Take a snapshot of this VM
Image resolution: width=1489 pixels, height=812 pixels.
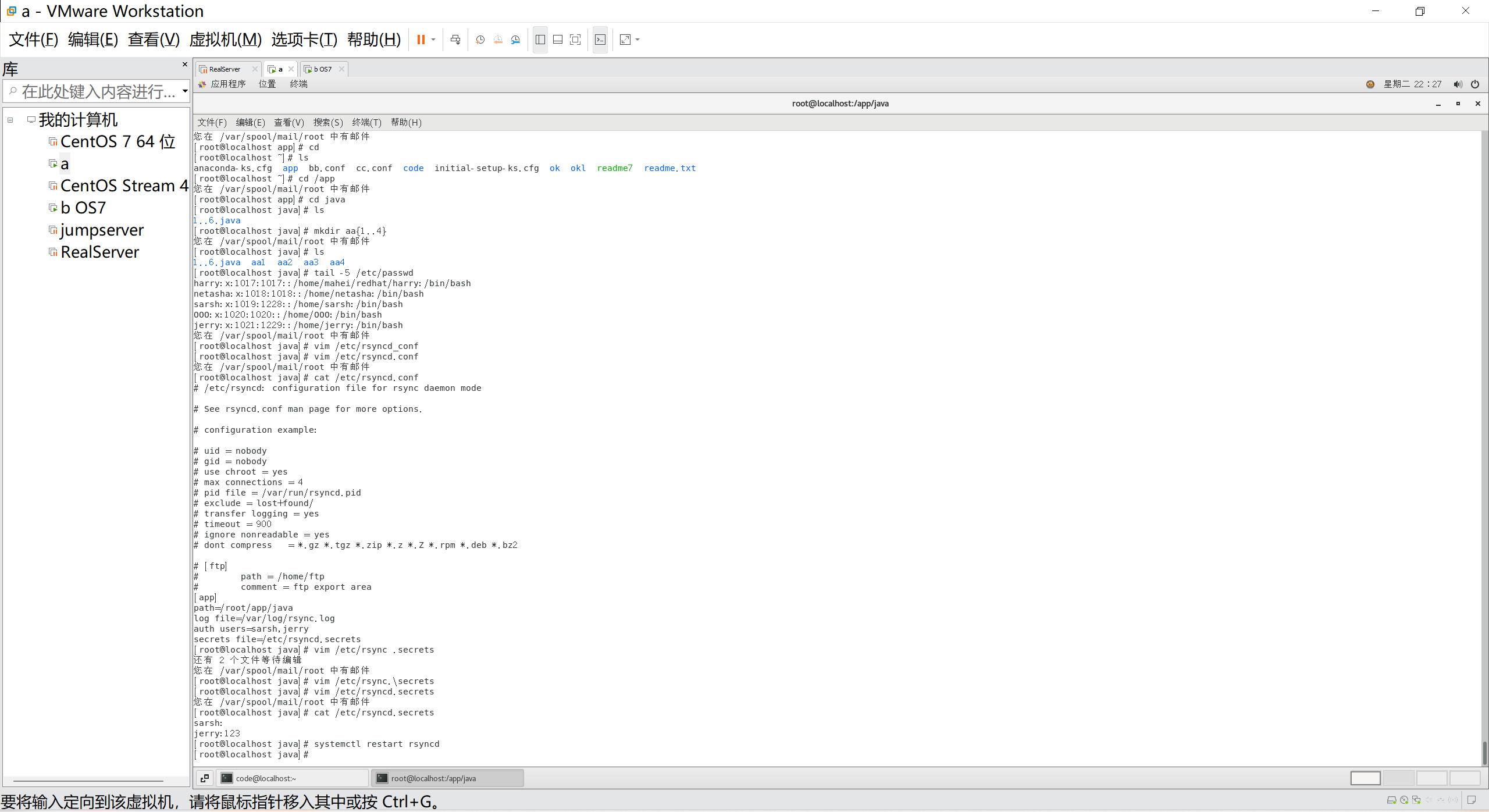coord(480,40)
